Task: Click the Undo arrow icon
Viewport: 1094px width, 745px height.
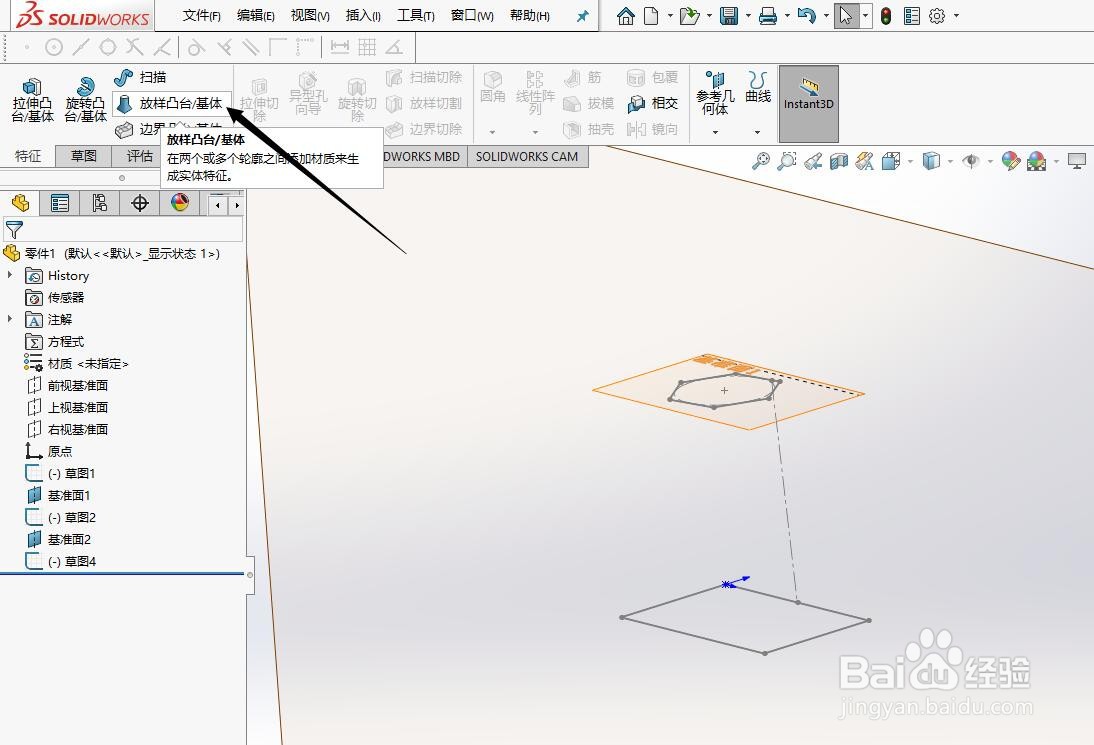Action: (x=807, y=15)
